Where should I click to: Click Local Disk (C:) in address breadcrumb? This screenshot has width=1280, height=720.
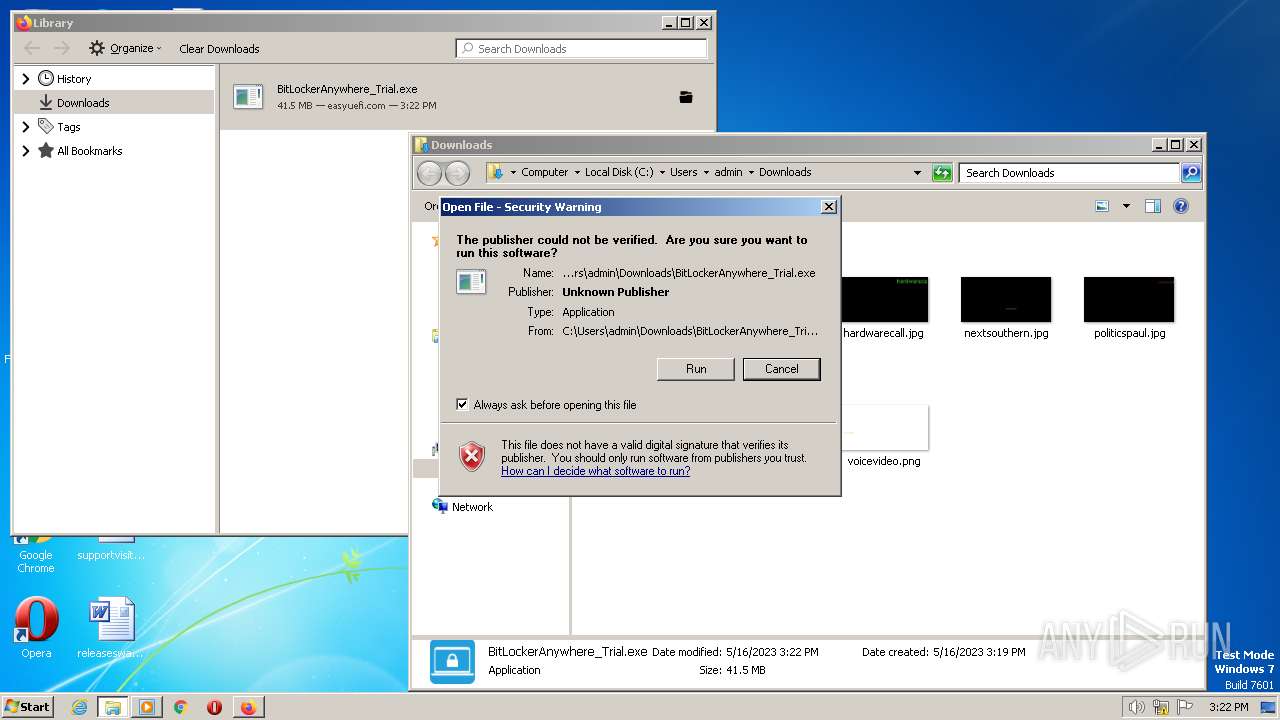618,172
